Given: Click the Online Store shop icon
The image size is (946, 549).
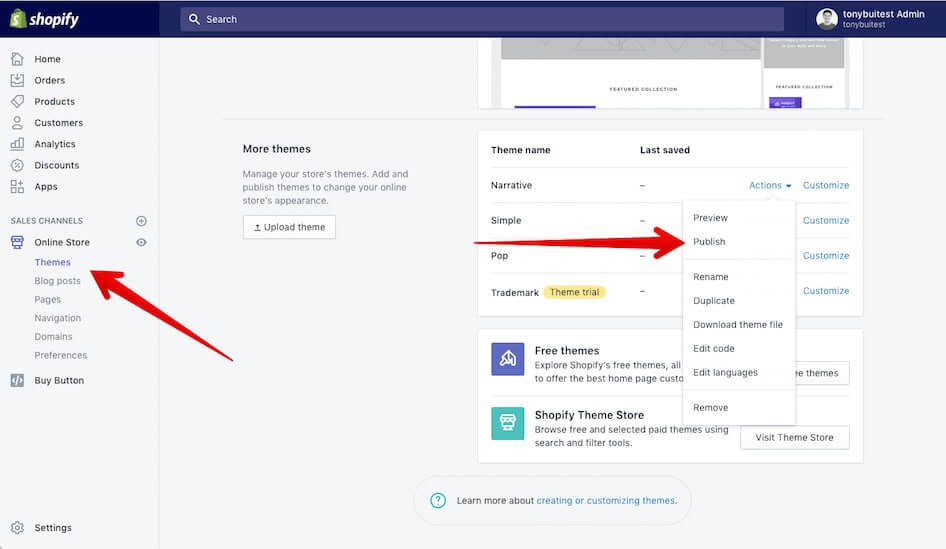Looking at the screenshot, I should pyautogui.click(x=17, y=242).
